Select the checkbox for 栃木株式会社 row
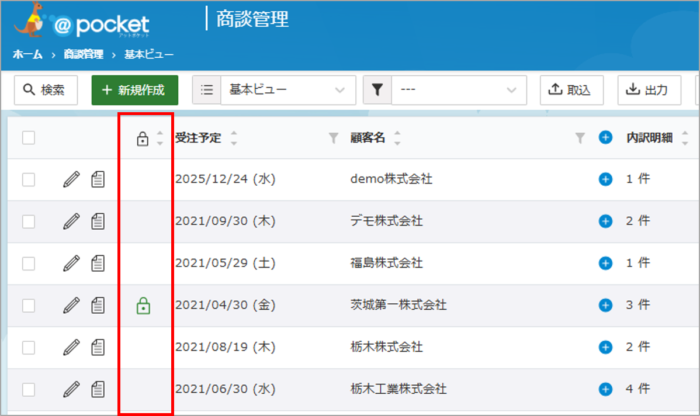The height and width of the screenshot is (416, 700). (x=29, y=347)
